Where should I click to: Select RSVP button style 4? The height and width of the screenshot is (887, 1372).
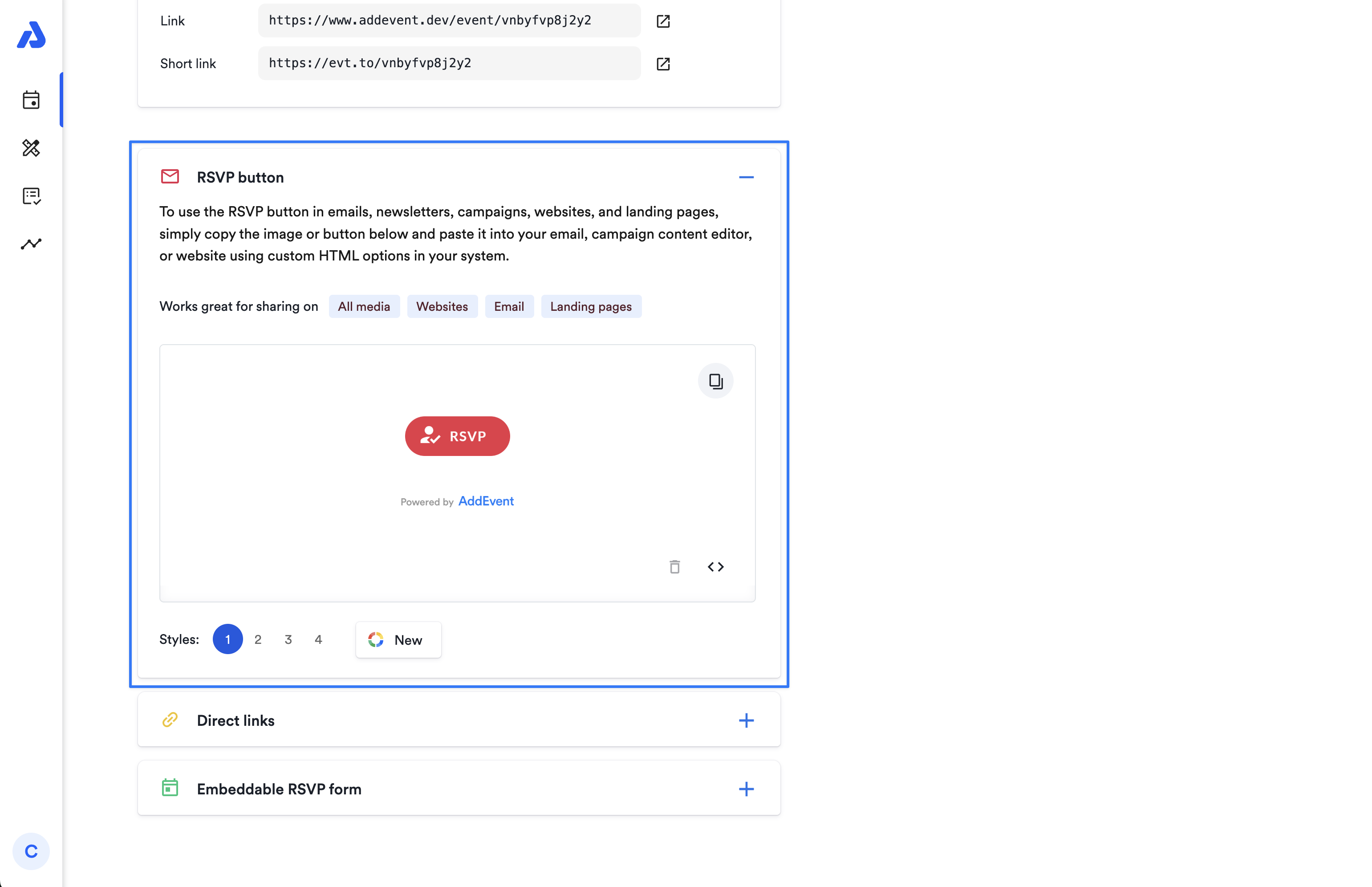point(318,639)
